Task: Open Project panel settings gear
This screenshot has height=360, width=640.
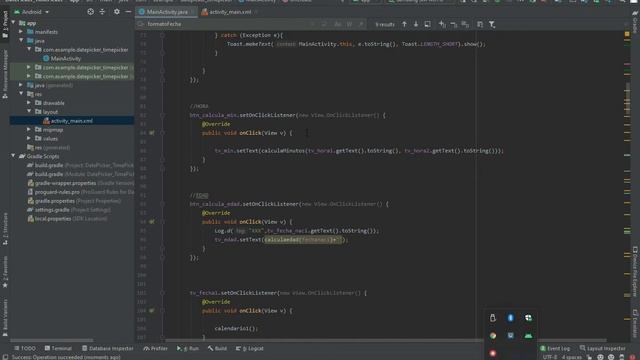Action: click(117, 12)
